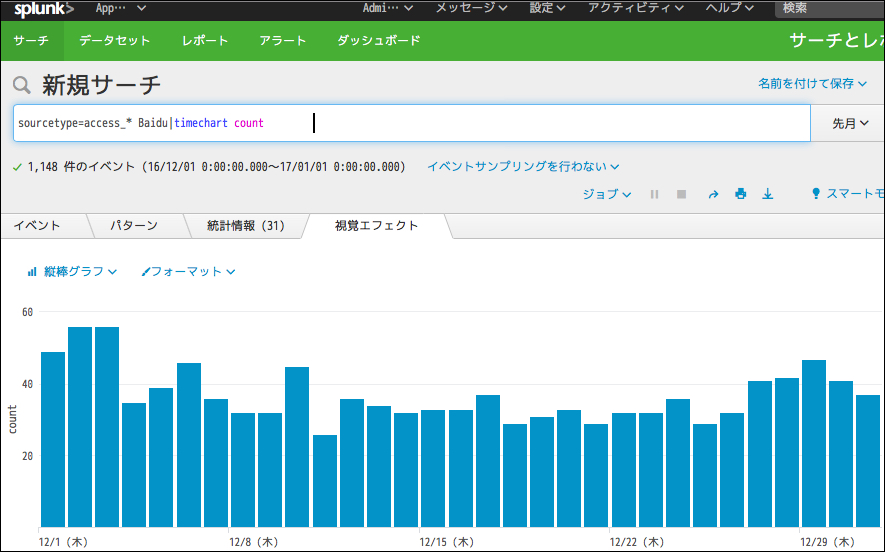Expand the フォーマット options dropdown
The image size is (885, 552).
(188, 271)
